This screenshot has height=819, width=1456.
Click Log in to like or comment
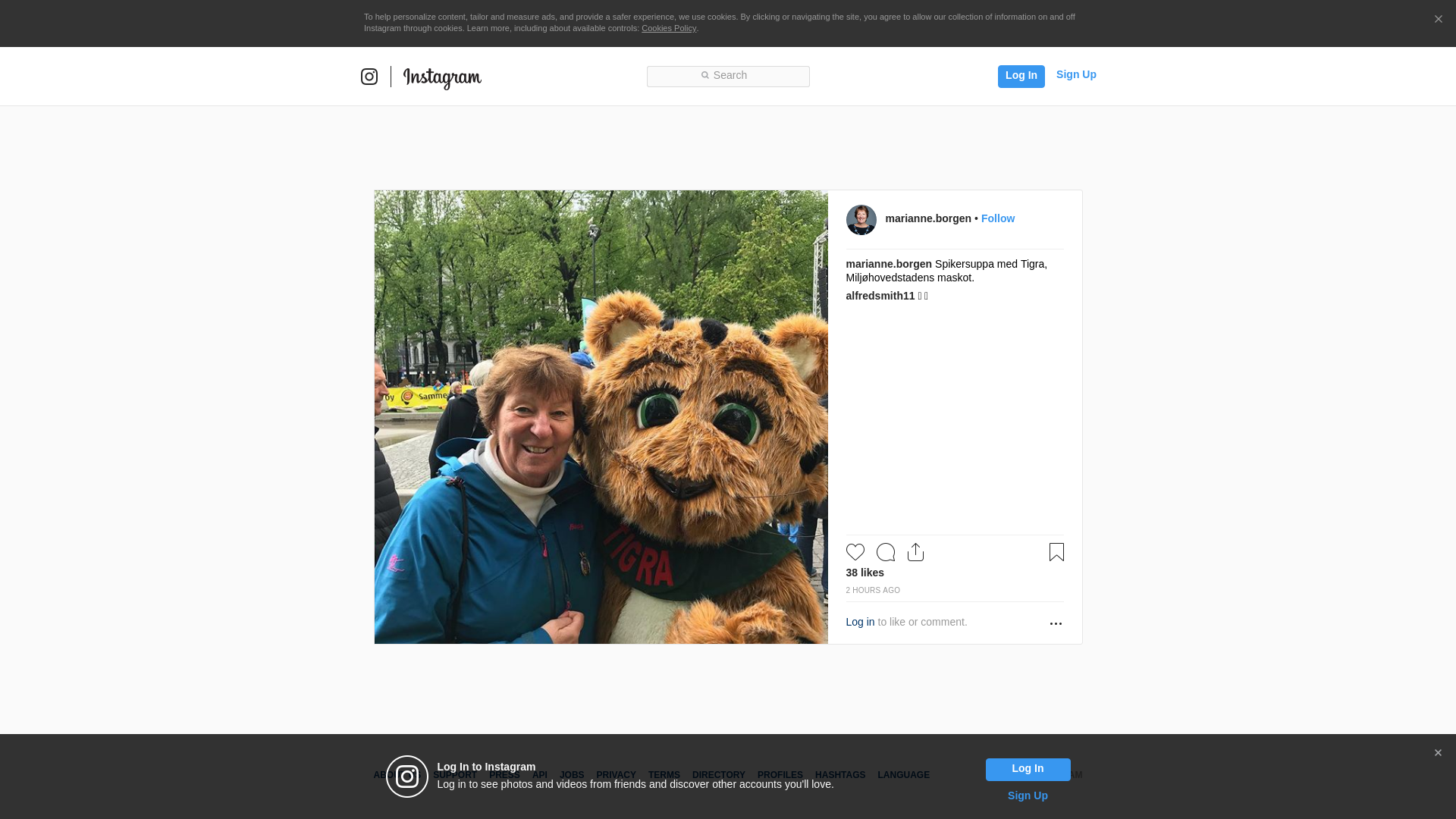[x=860, y=622]
